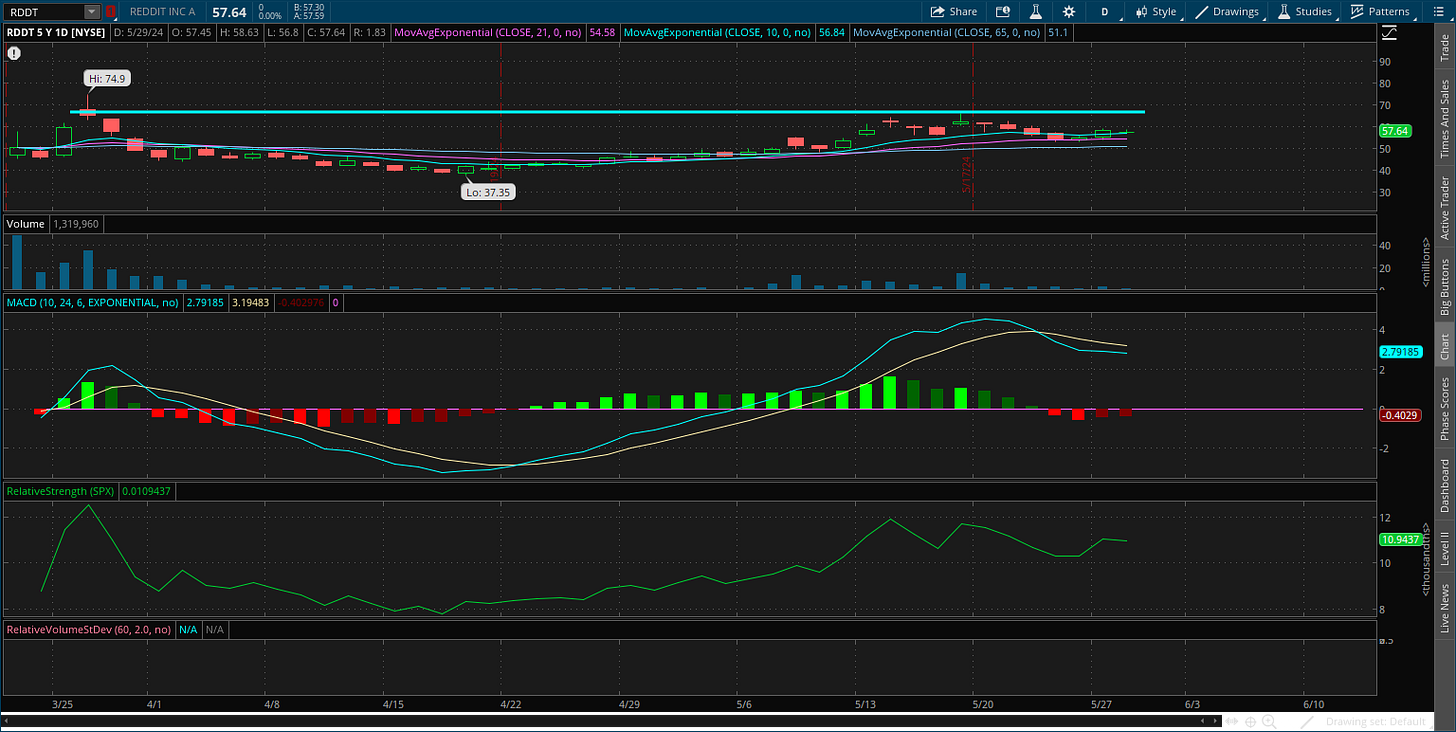Click the pan/expand horizontal arrows icon

(x=1232, y=721)
